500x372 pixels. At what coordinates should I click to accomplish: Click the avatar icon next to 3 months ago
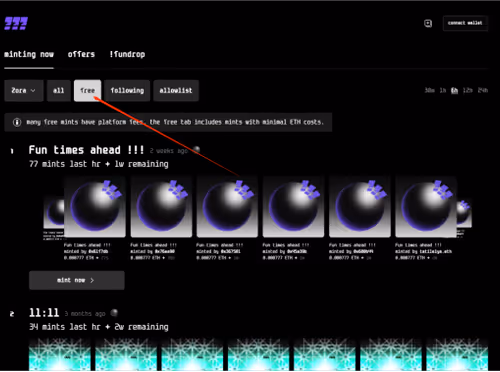pos(114,313)
